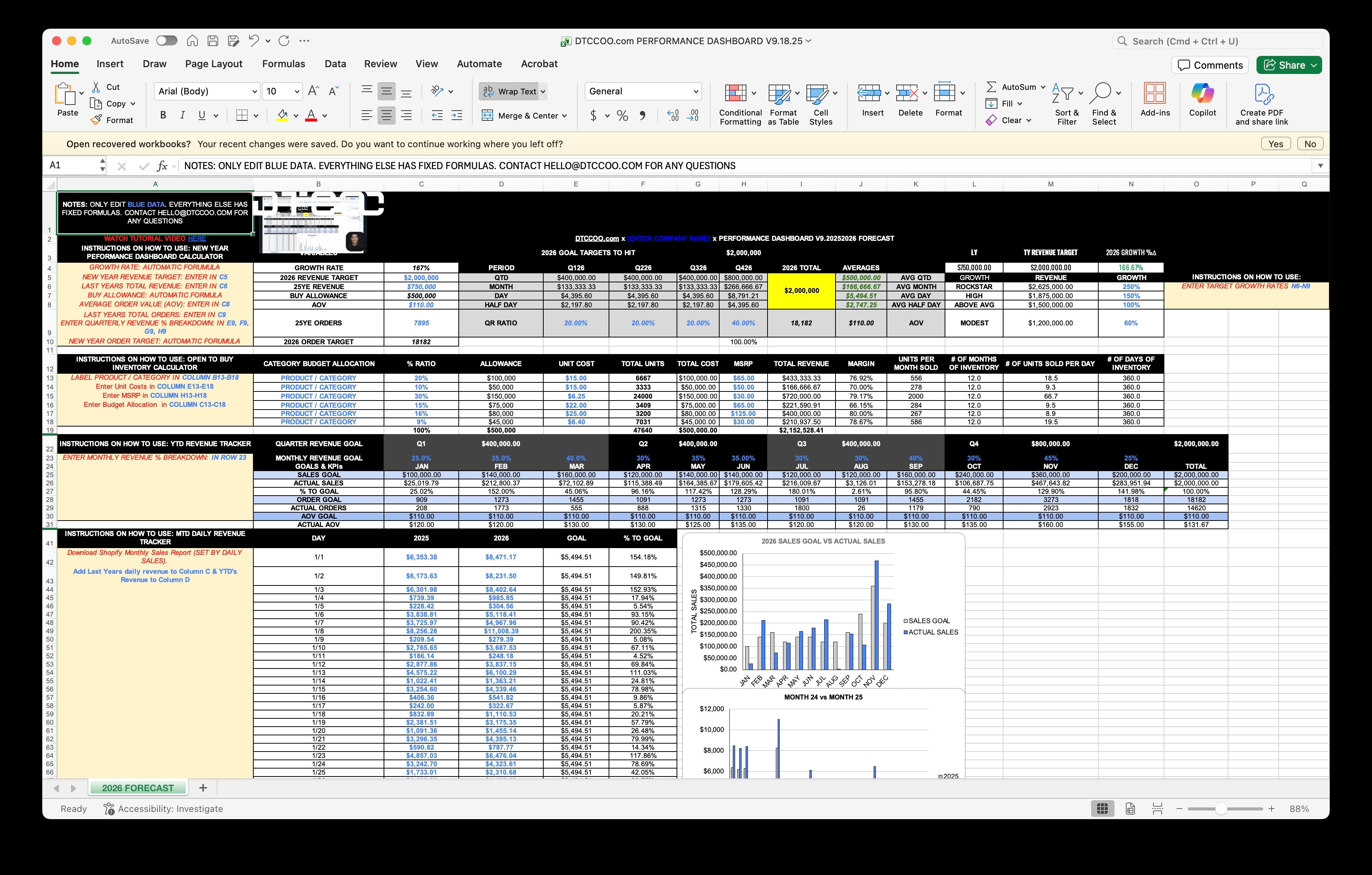The height and width of the screenshot is (875, 1372).
Task: Click the Format as Table icon
Action: pyautogui.click(x=779, y=93)
